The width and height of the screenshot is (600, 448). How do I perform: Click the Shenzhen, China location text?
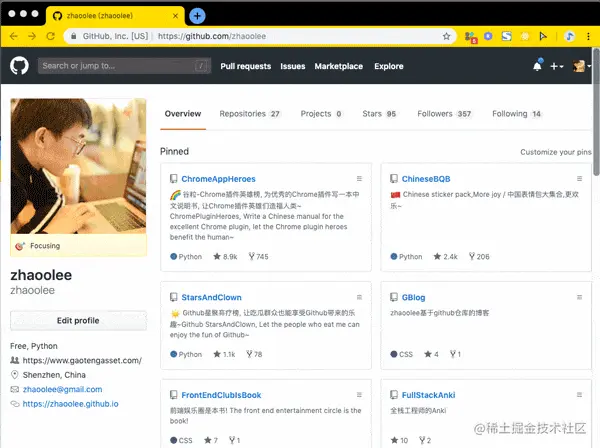click(x=54, y=375)
